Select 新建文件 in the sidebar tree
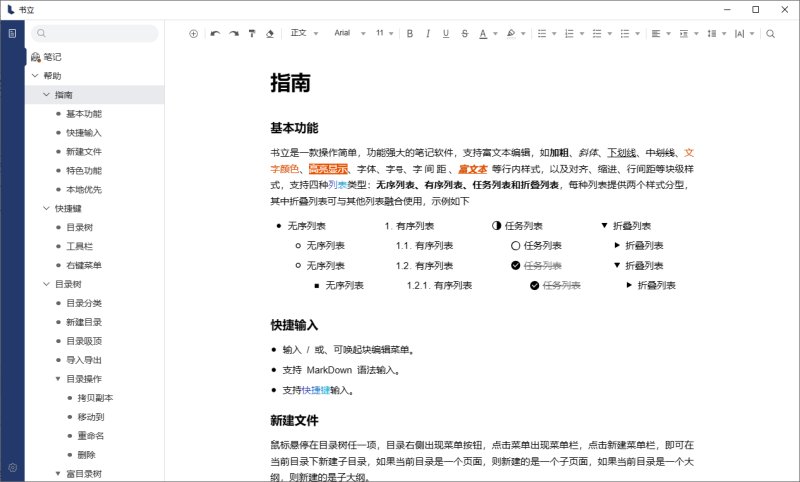Screen dimensions: 800x482 click(x=84, y=151)
